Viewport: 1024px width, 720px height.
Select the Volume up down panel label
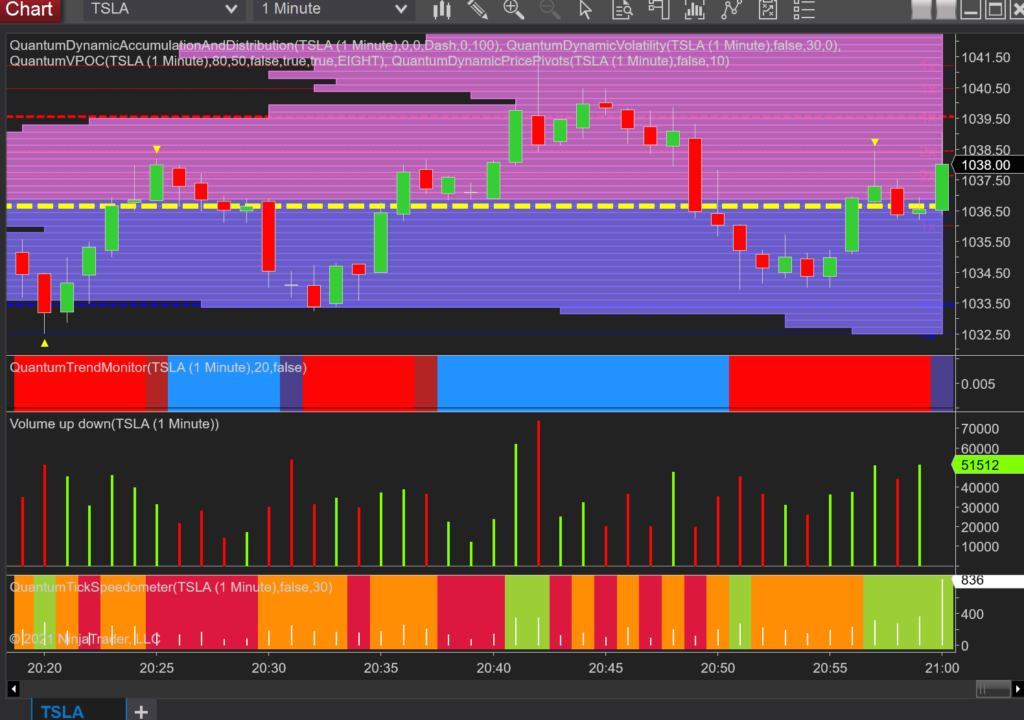click(x=114, y=423)
